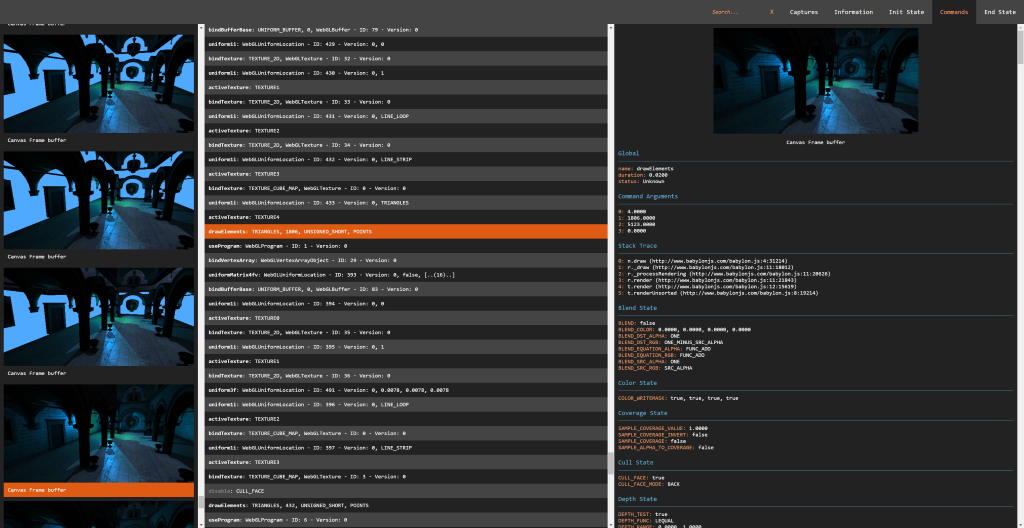This screenshot has height=528, width=1024.
Task: Click the Global section header
Action: (628, 154)
